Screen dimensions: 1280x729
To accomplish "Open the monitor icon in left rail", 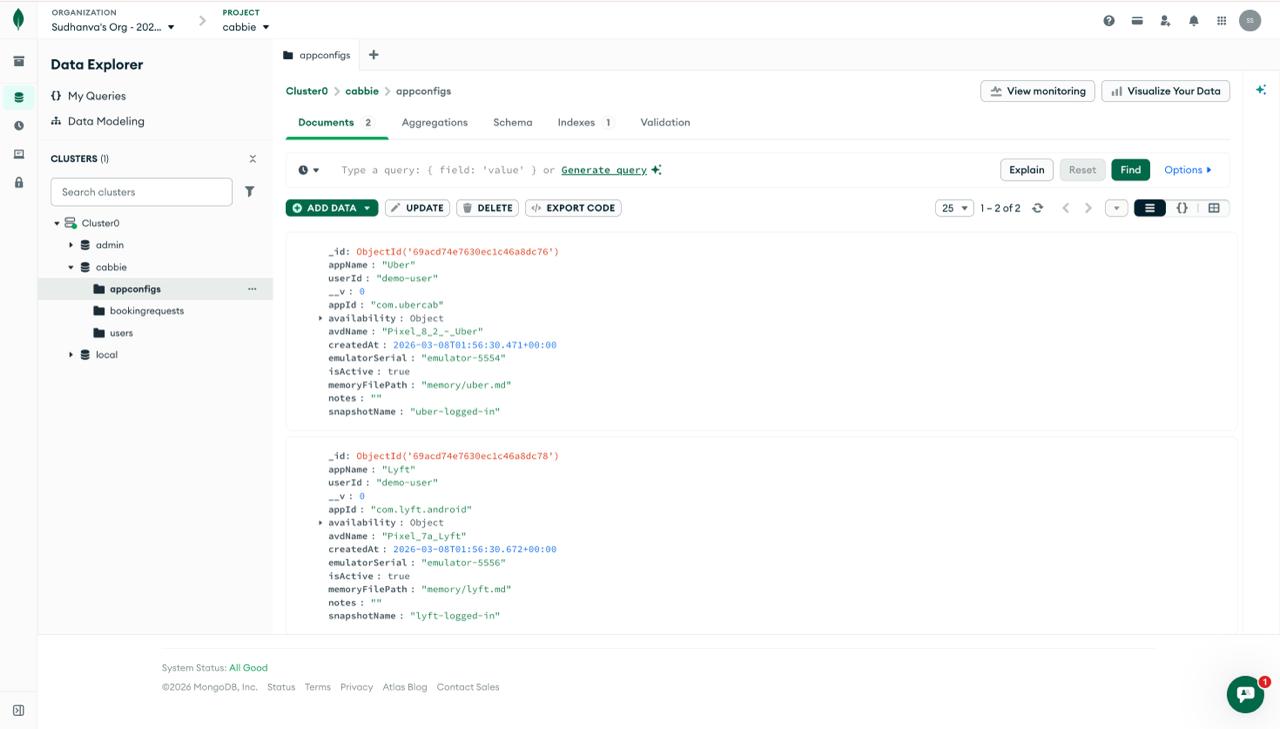I will tap(18, 154).
